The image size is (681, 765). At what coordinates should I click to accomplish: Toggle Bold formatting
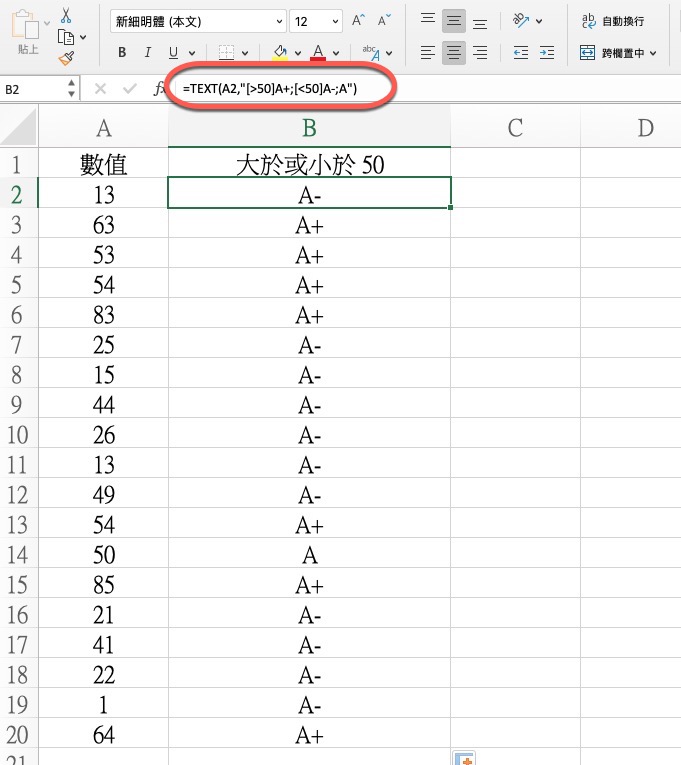pyautogui.click(x=122, y=52)
